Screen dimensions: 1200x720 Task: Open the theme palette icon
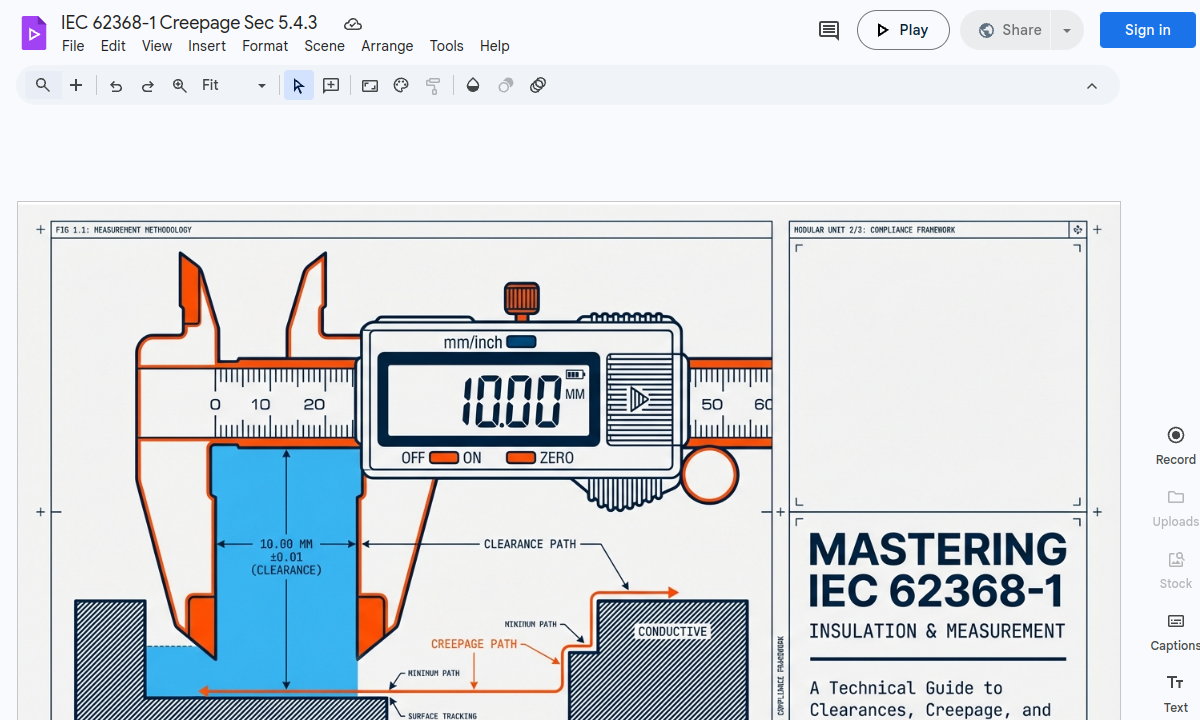coord(401,86)
